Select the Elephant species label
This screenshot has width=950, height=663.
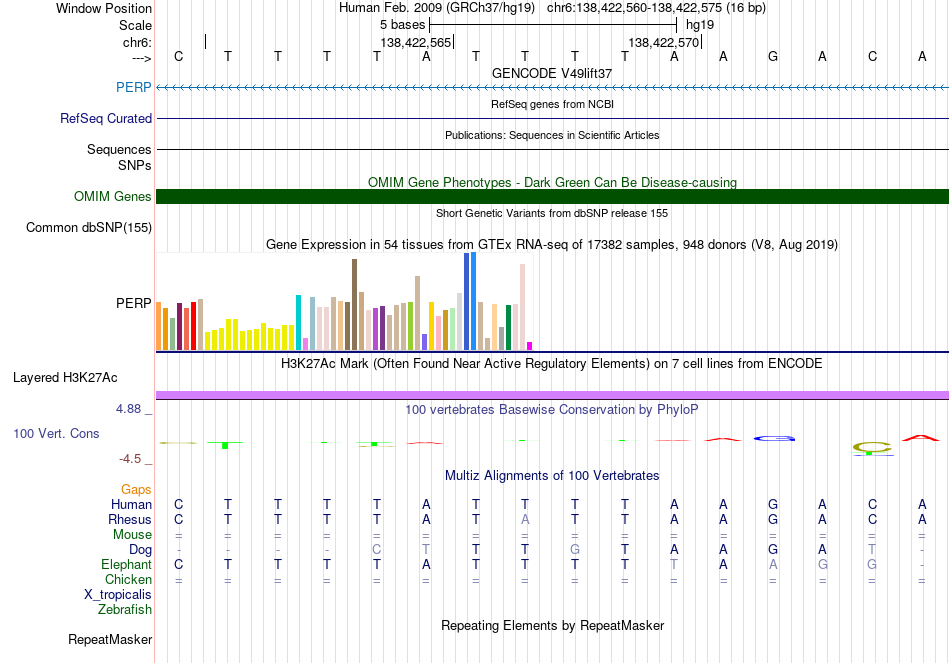click(x=126, y=564)
